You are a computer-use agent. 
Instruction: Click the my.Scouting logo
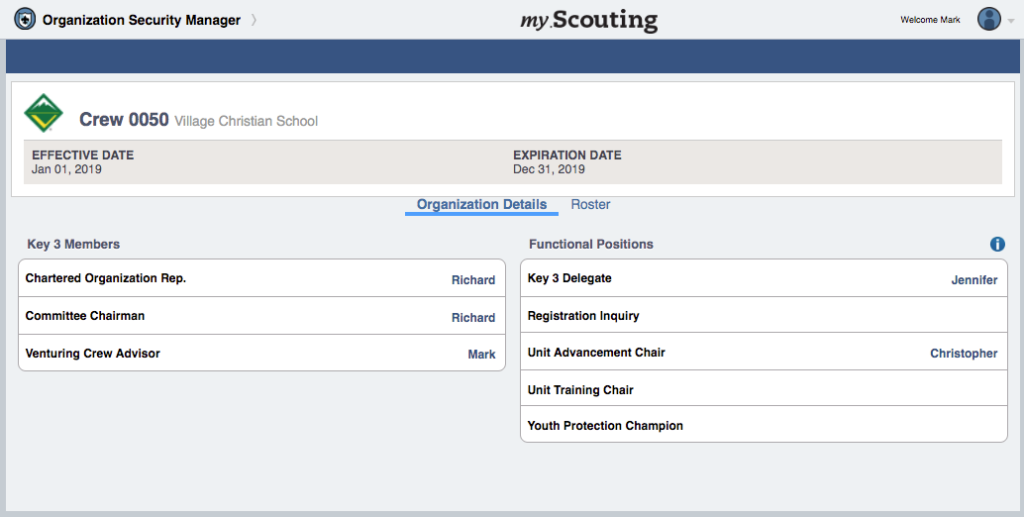[x=589, y=20]
